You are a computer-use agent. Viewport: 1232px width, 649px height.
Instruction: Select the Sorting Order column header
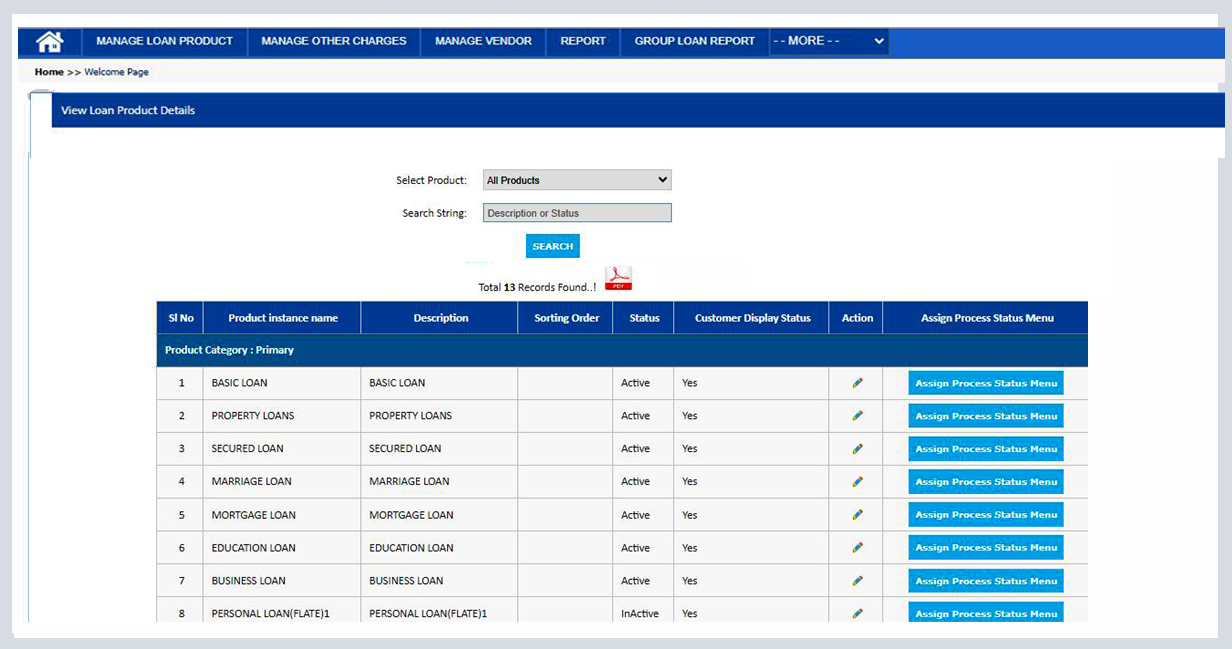[565, 317]
